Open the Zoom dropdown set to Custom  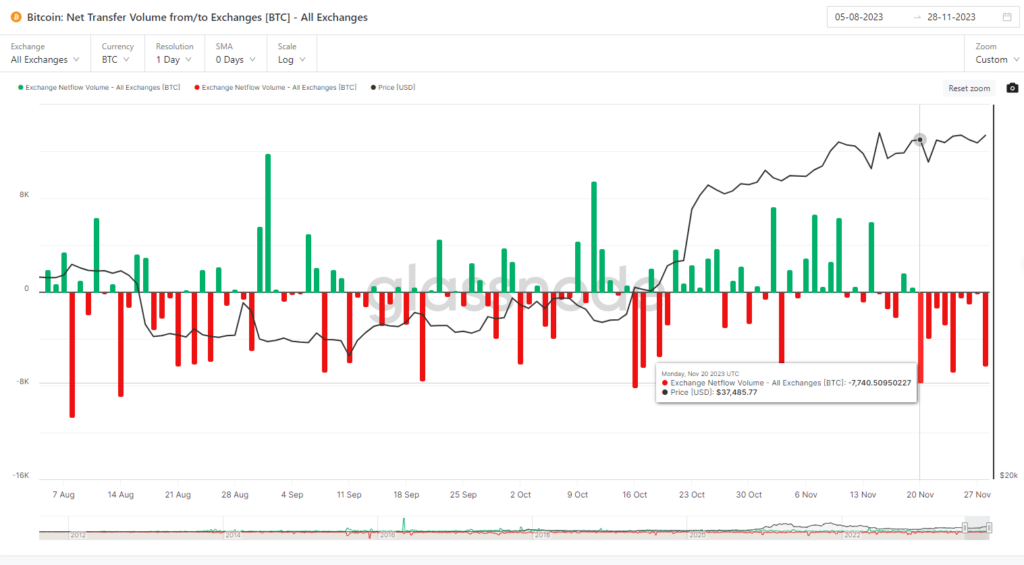[x=997, y=54]
